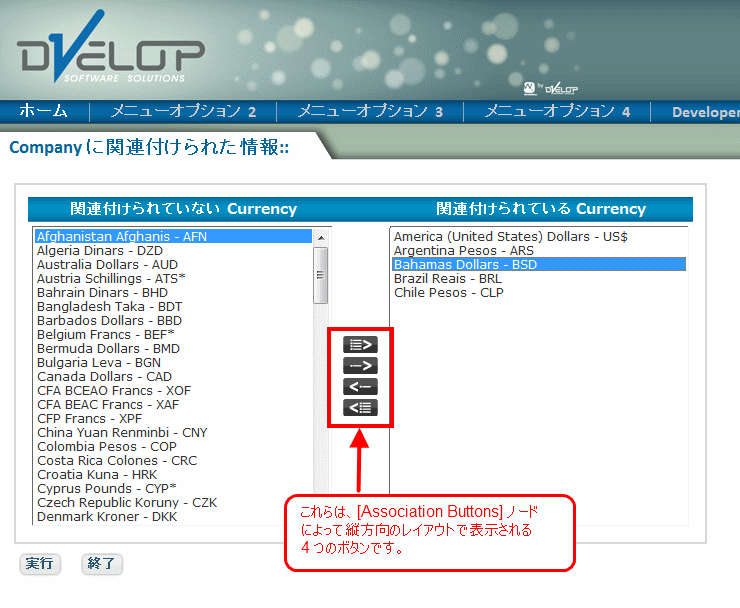Select メニューオプション 4 menu item

click(x=557, y=111)
